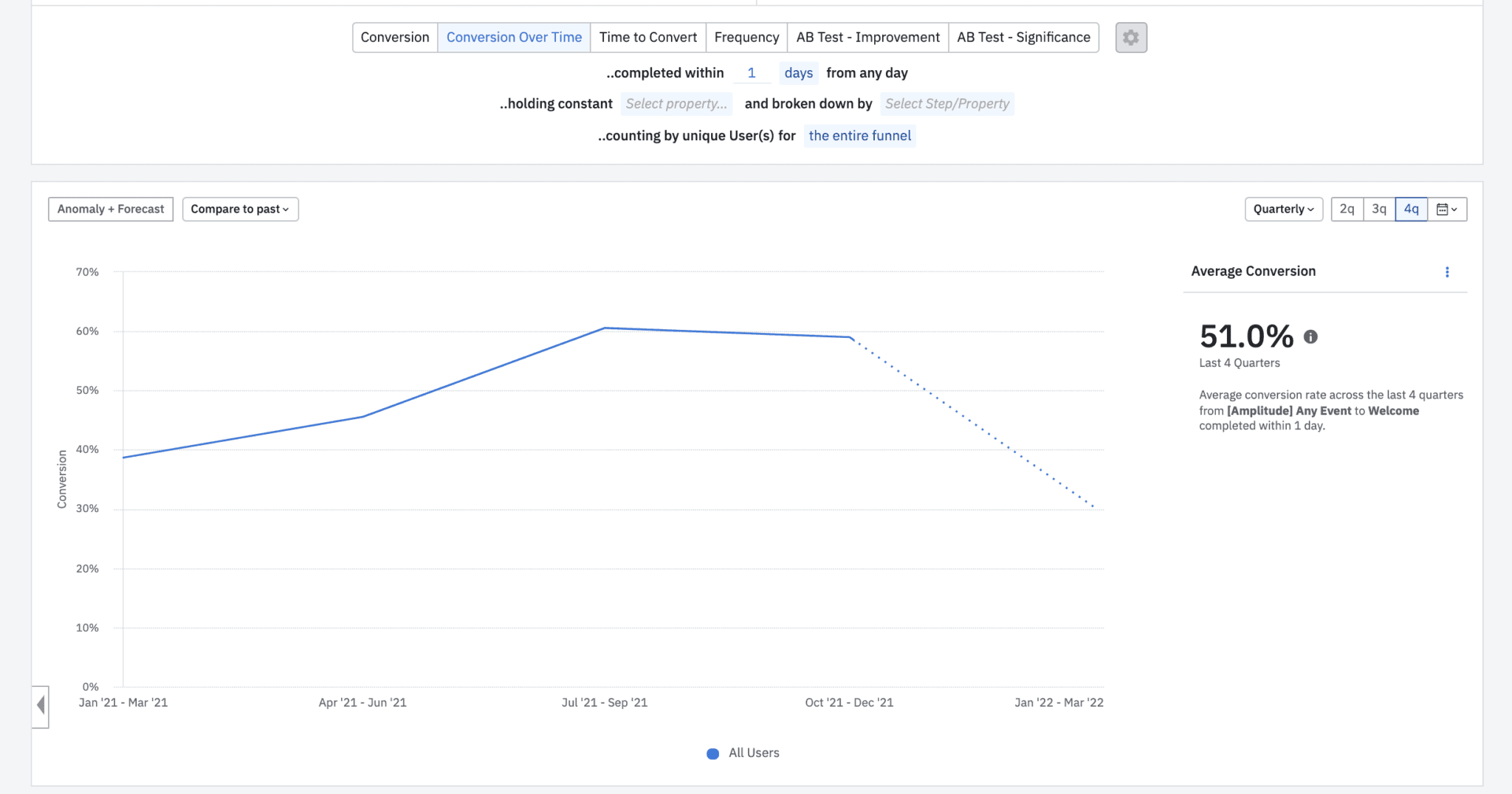The image size is (1512, 794).
Task: Select the 2q quarter range
Action: coord(1347,209)
